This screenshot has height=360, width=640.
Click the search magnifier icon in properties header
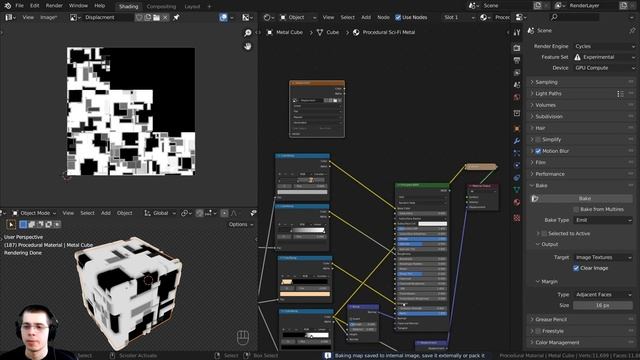coord(554,18)
